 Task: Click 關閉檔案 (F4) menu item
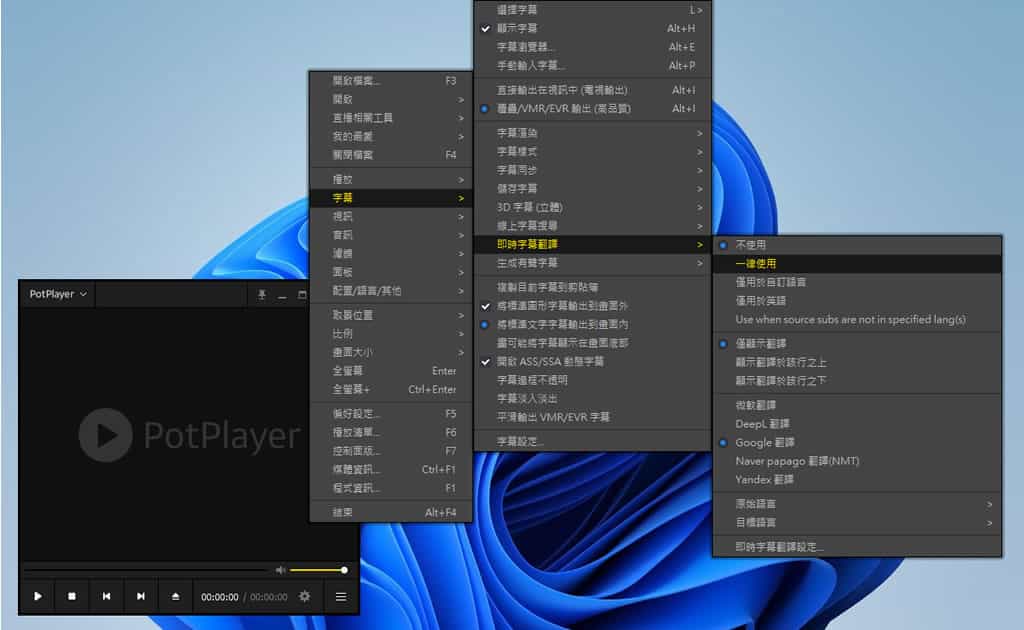(391, 155)
